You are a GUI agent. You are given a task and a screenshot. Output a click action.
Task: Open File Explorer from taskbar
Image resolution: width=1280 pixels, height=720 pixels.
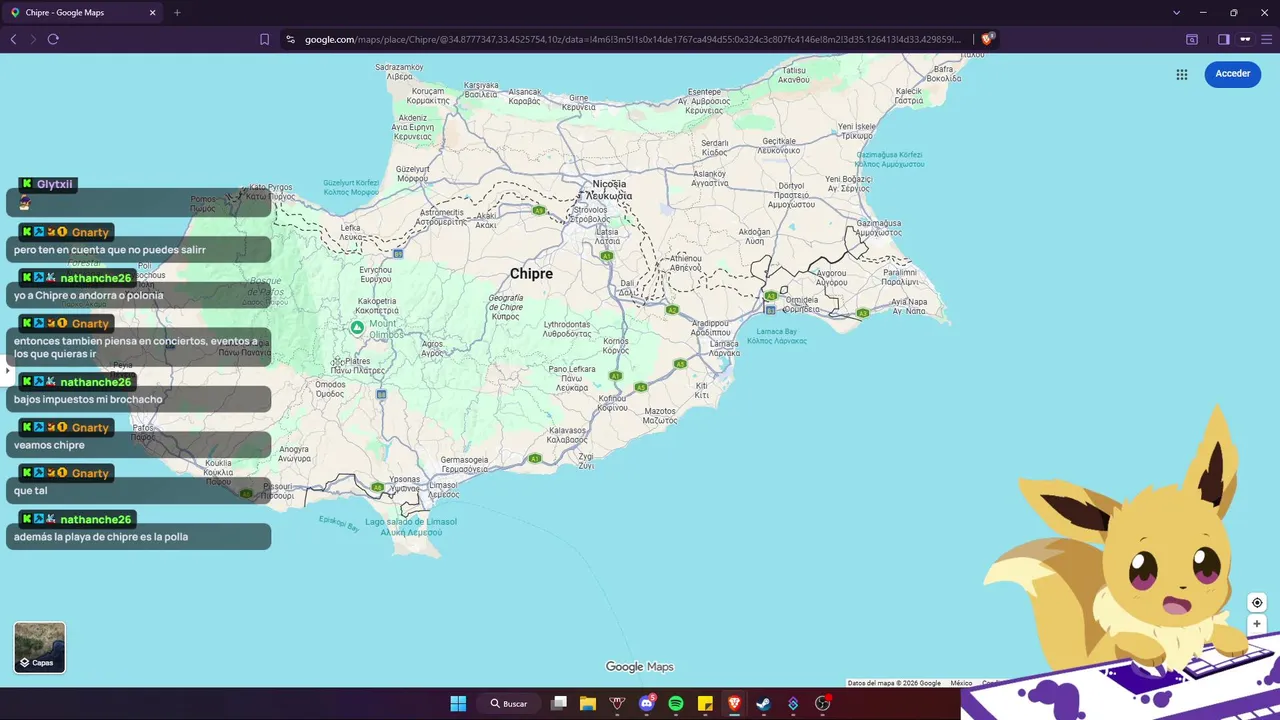coord(588,703)
